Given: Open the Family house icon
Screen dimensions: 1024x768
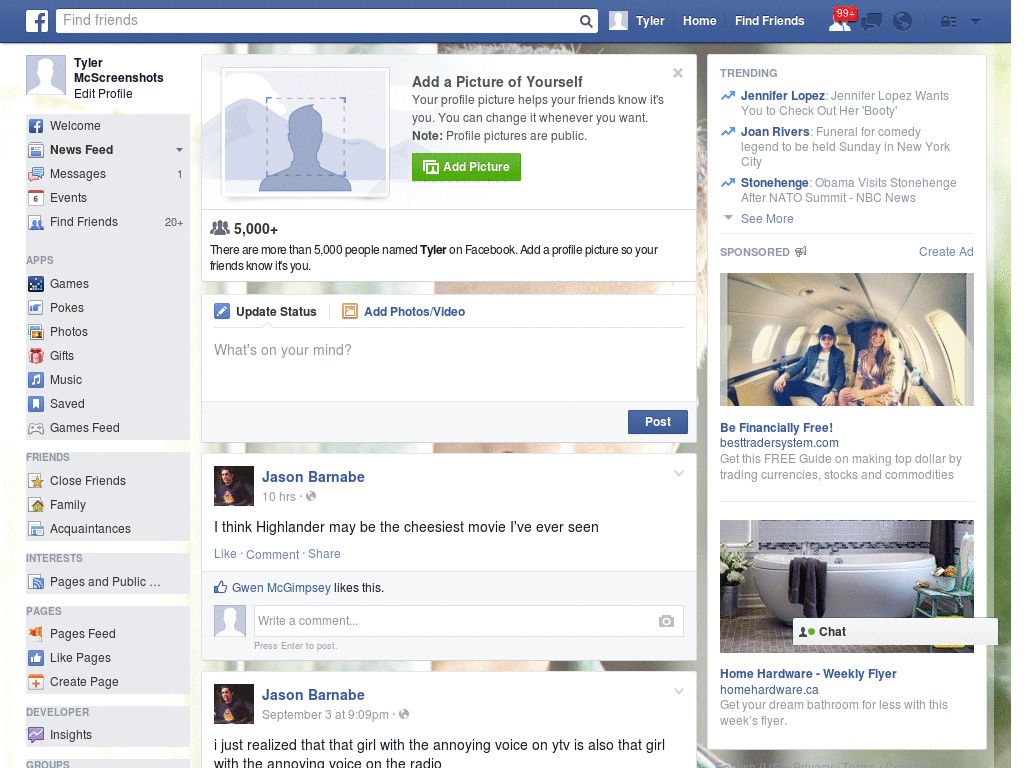Looking at the screenshot, I should point(36,505).
